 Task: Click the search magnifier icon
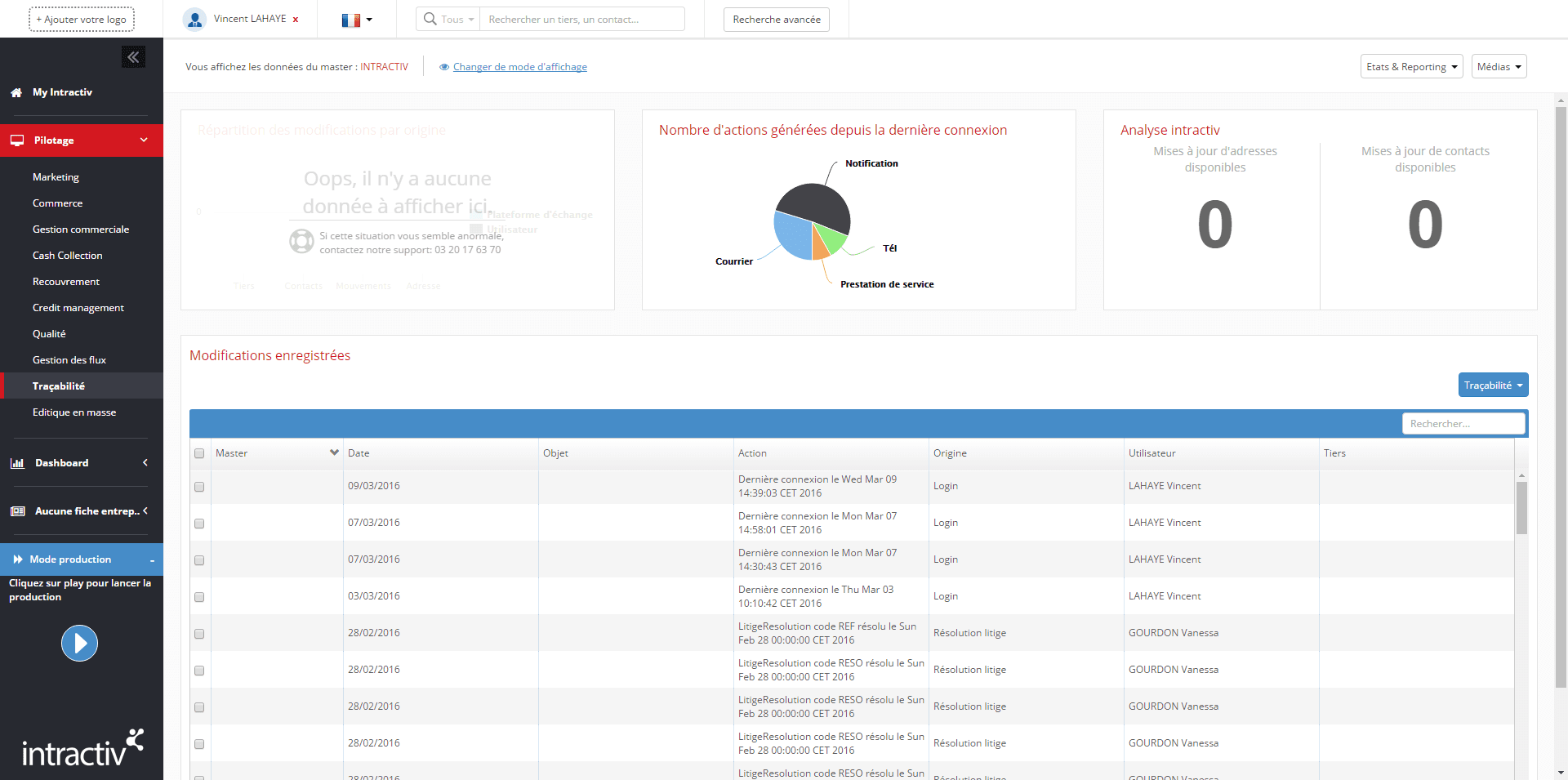click(x=430, y=19)
